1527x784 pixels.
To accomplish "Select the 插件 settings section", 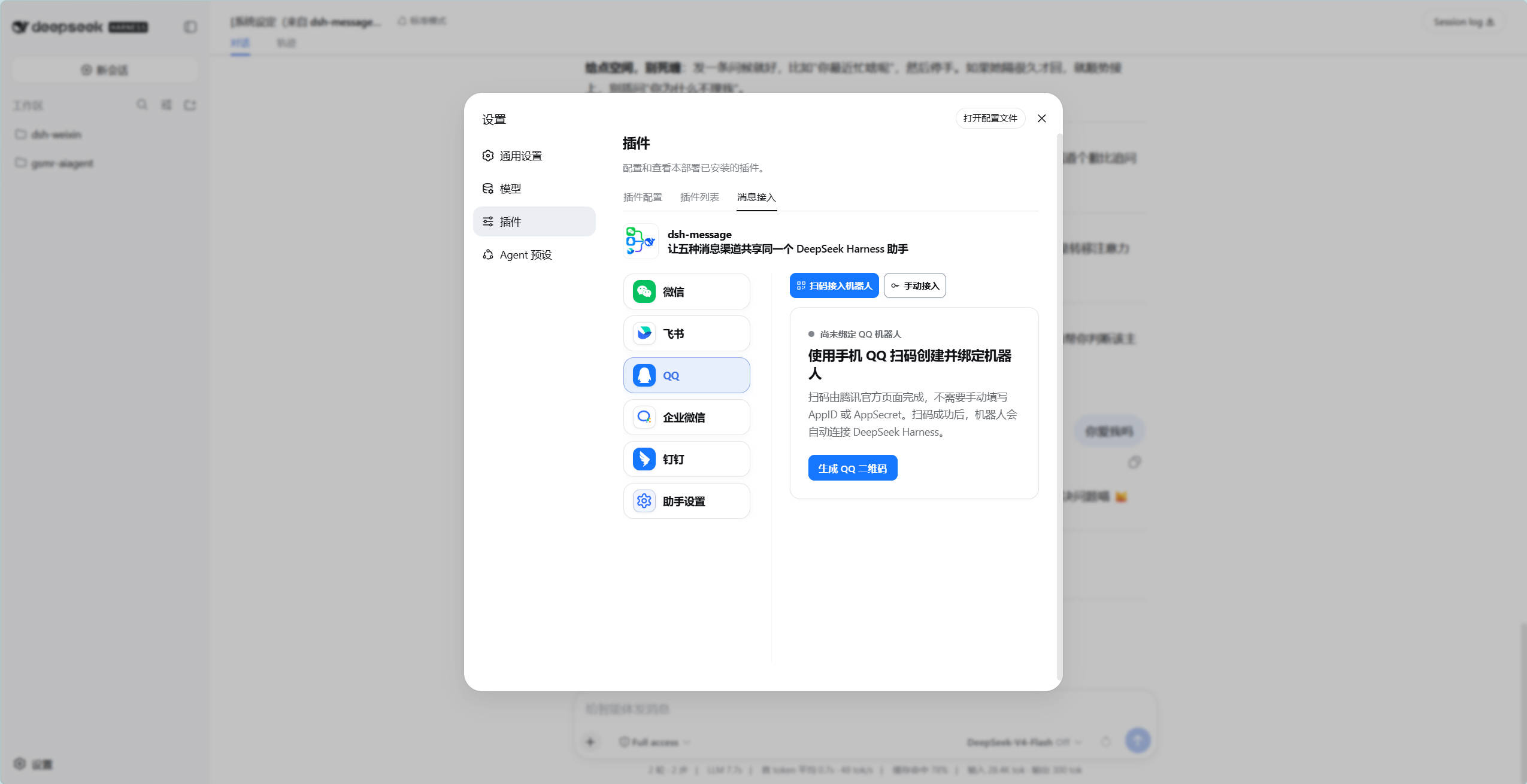I will (534, 221).
